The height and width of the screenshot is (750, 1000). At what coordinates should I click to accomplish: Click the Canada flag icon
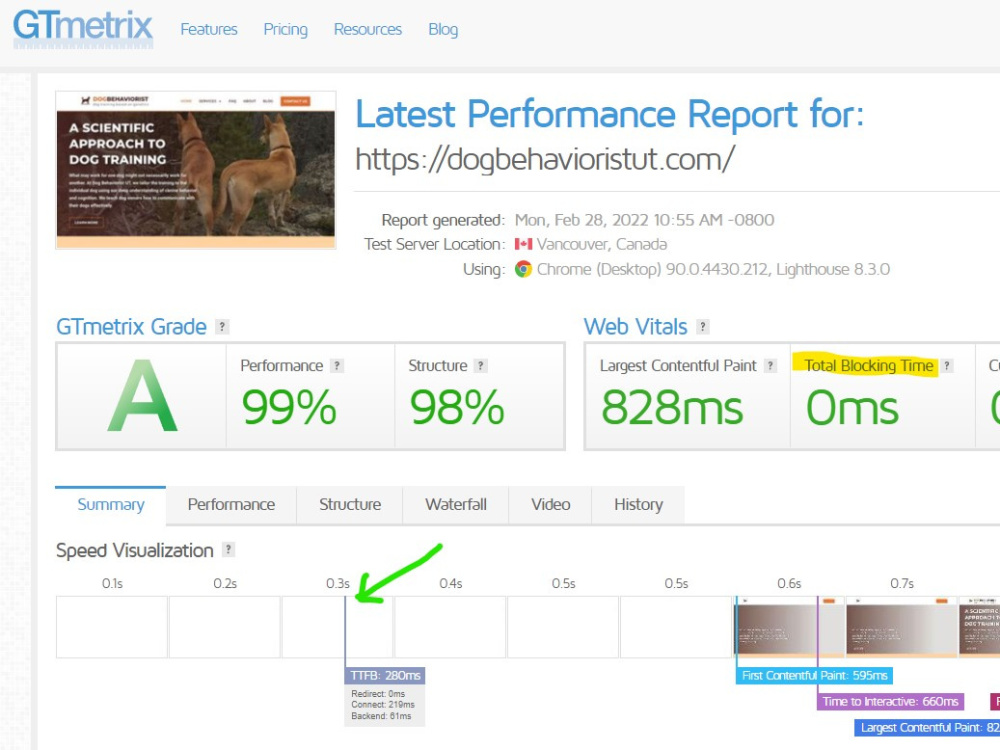pos(524,244)
